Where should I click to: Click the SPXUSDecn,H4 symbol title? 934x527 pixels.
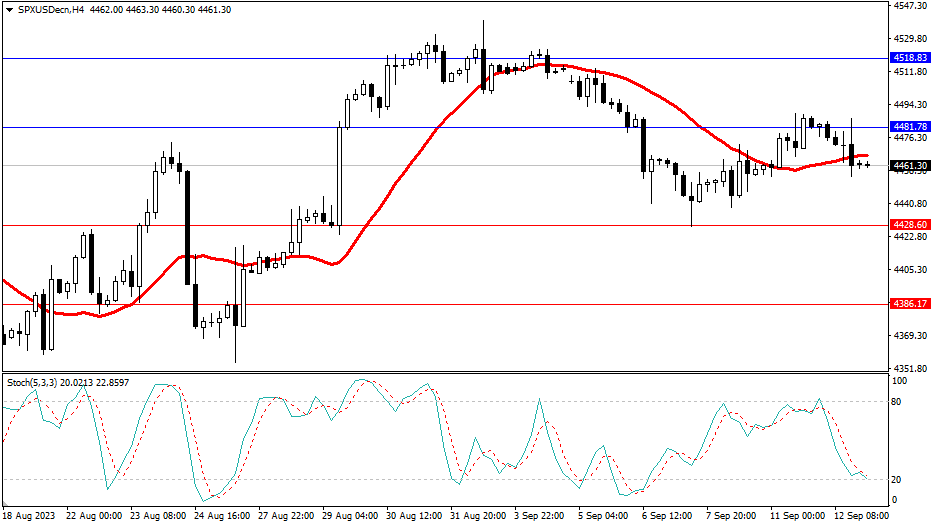pos(44,9)
